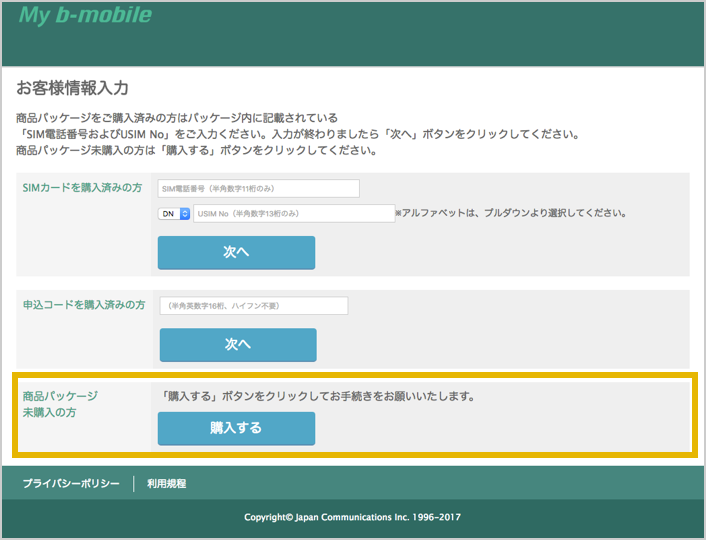Click the ※アルファベット pulldown note text

[x=510, y=214]
